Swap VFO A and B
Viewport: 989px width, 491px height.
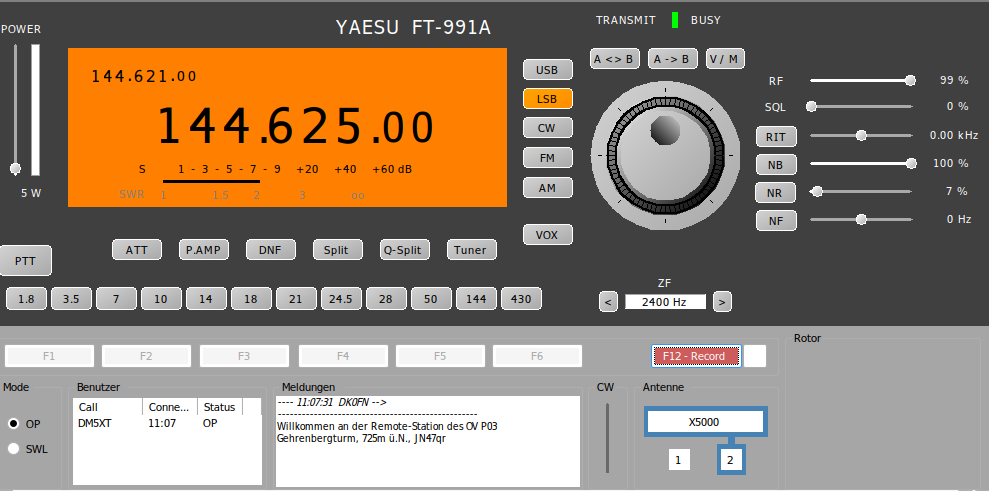[615, 59]
